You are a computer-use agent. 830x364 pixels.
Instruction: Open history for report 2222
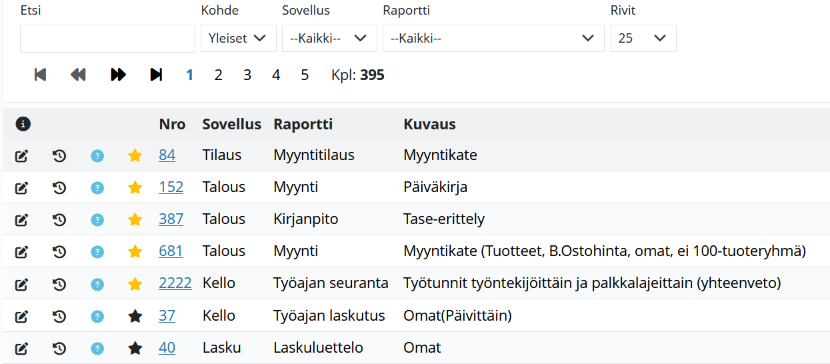[x=59, y=285]
